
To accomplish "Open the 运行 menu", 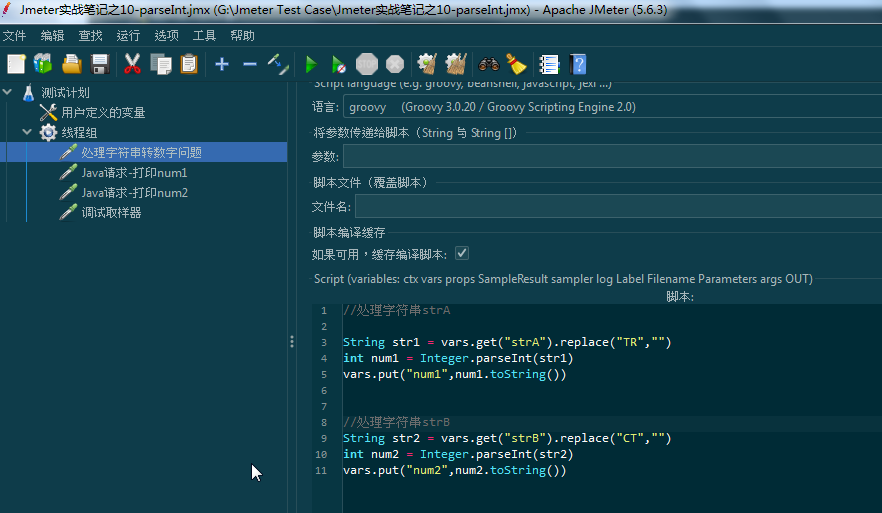I will point(128,35).
